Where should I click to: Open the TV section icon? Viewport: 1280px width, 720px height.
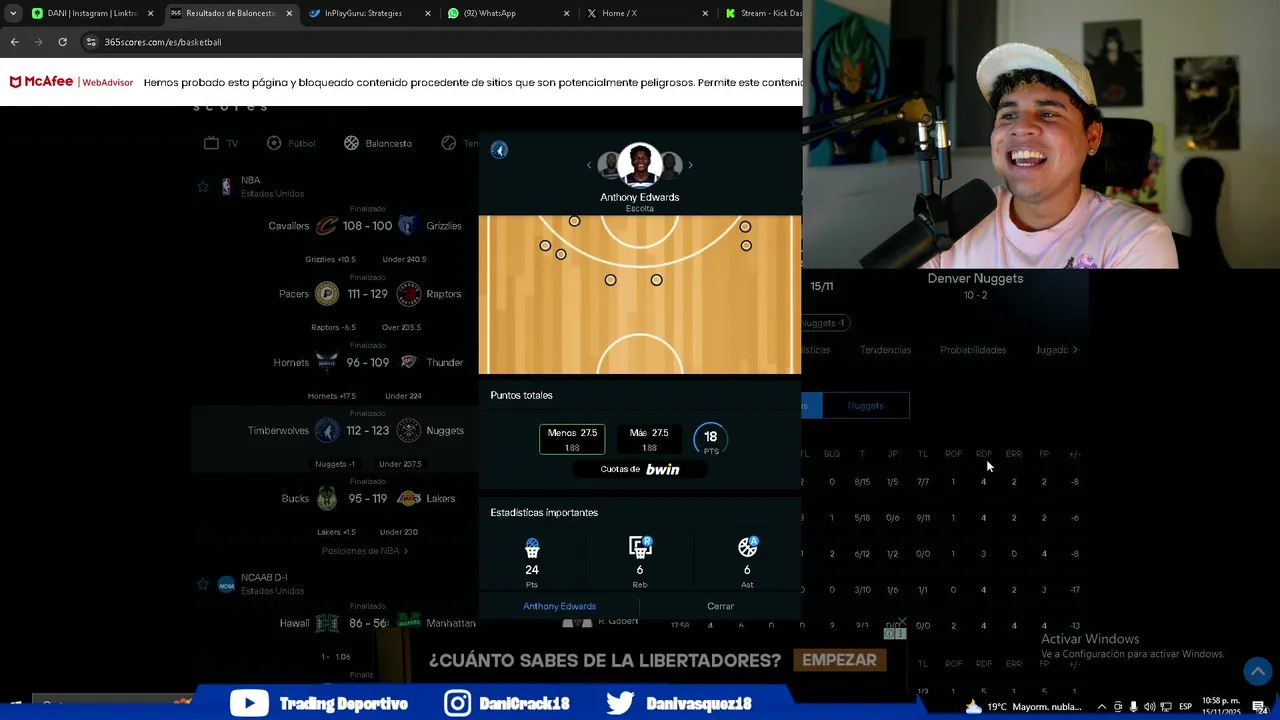(211, 143)
